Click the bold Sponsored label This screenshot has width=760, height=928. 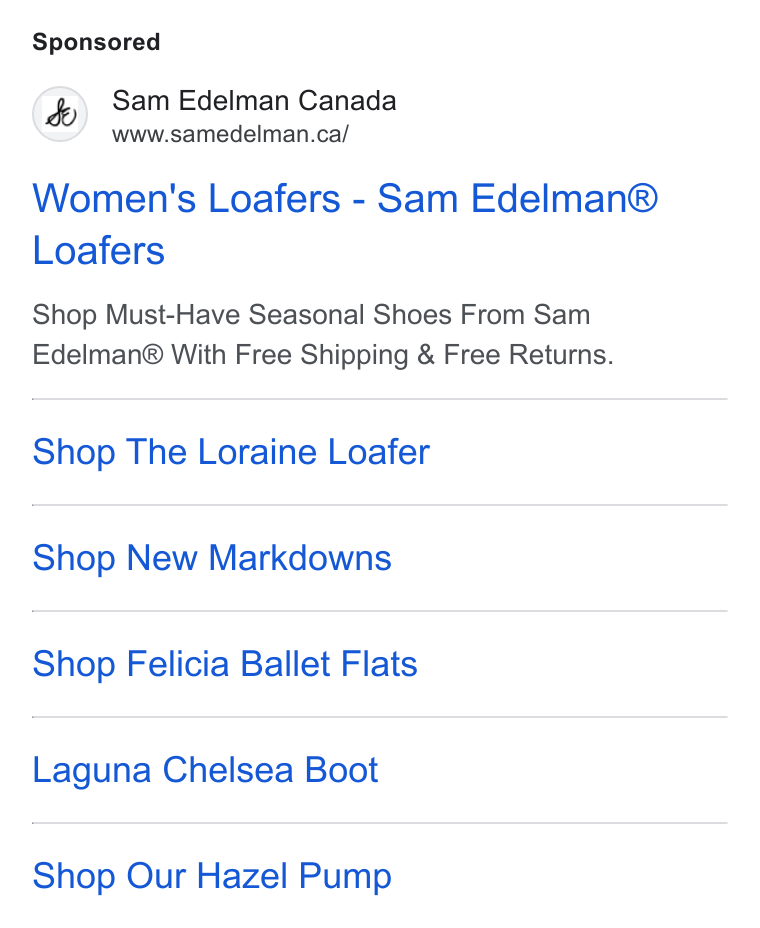click(x=96, y=42)
